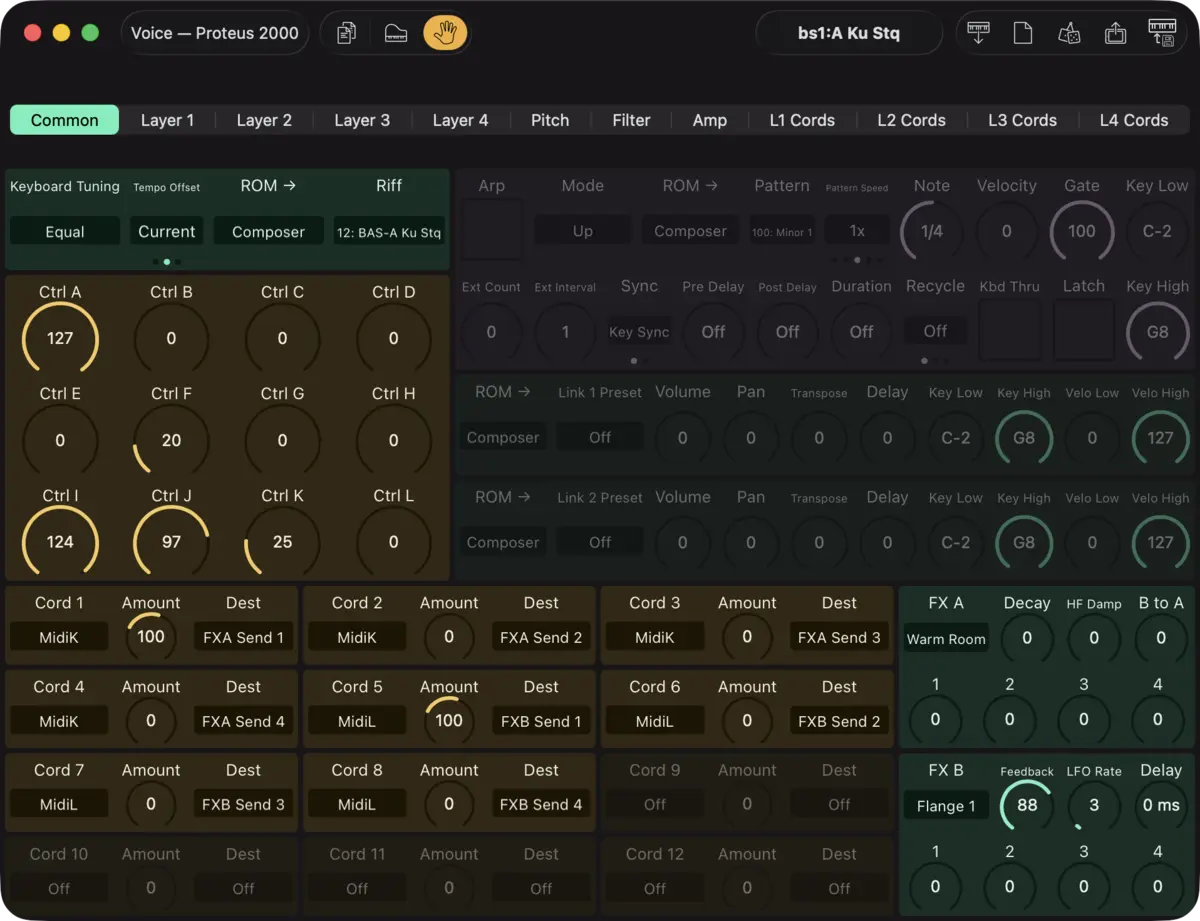The image size is (1200, 921).
Task: Open the Tempo Offset Current dropdown
Action: point(167,231)
